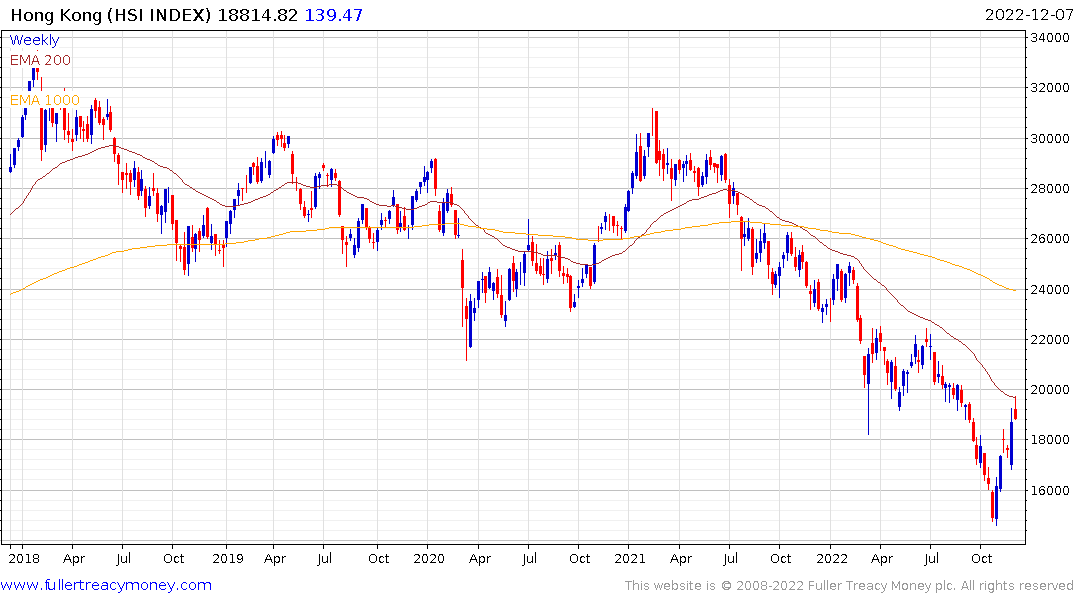Image resolution: width=1075 pixels, height=600 pixels.
Task: Click the EMA 200 legend label
Action: pyautogui.click(x=40, y=60)
